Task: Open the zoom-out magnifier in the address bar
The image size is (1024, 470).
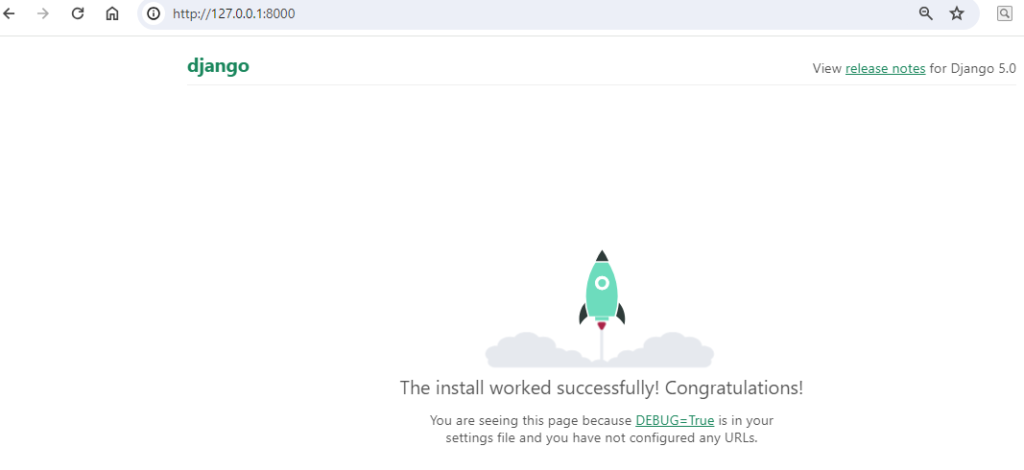Action: [926, 14]
